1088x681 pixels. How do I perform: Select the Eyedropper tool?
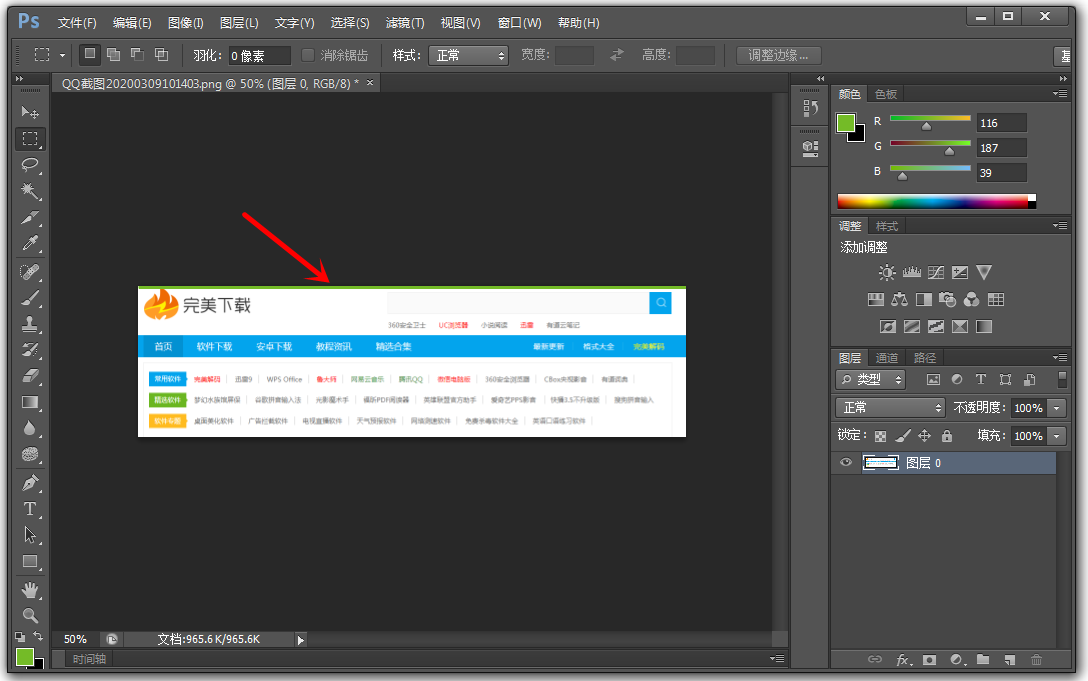30,243
